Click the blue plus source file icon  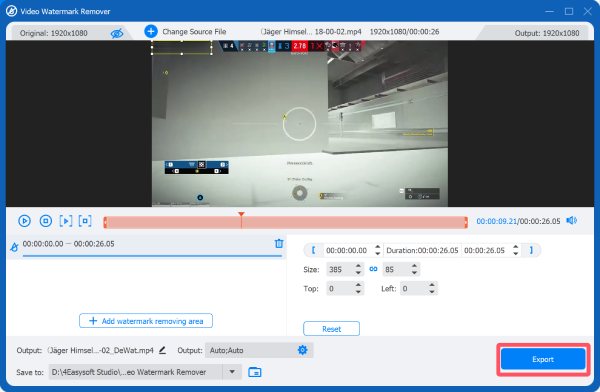click(151, 31)
